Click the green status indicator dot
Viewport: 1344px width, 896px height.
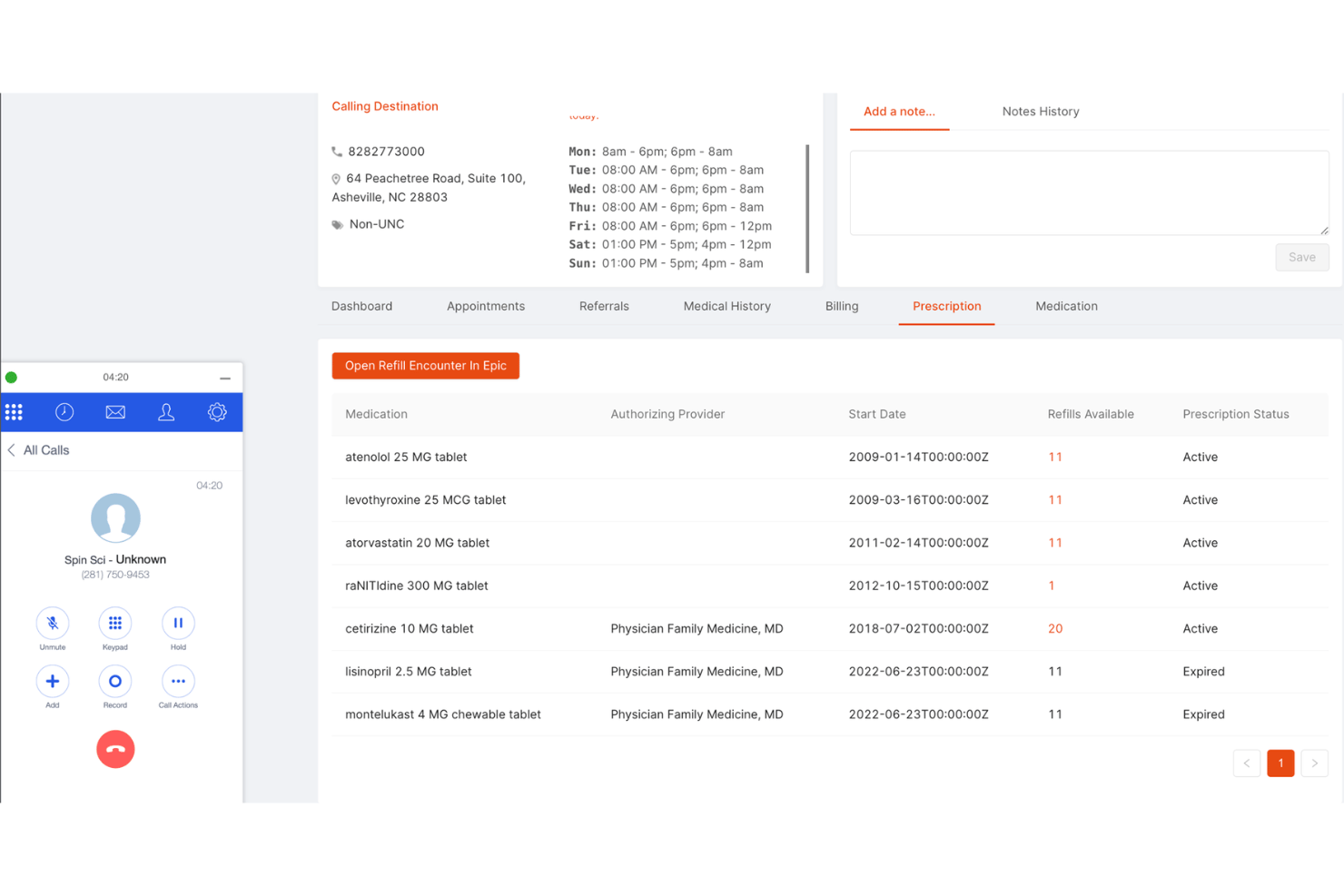12,378
